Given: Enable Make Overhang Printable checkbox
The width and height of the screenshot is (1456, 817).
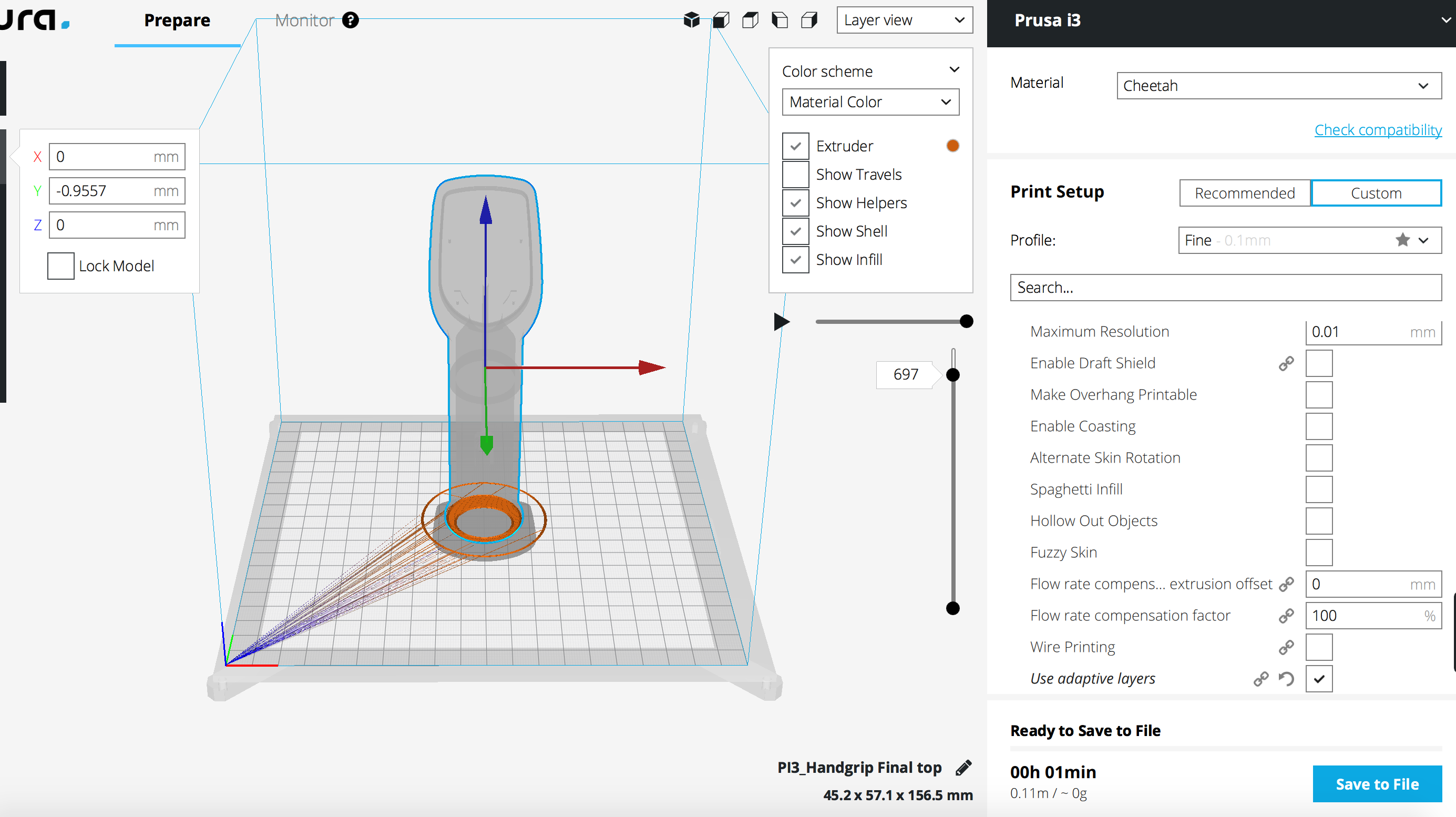Looking at the screenshot, I should (1319, 395).
